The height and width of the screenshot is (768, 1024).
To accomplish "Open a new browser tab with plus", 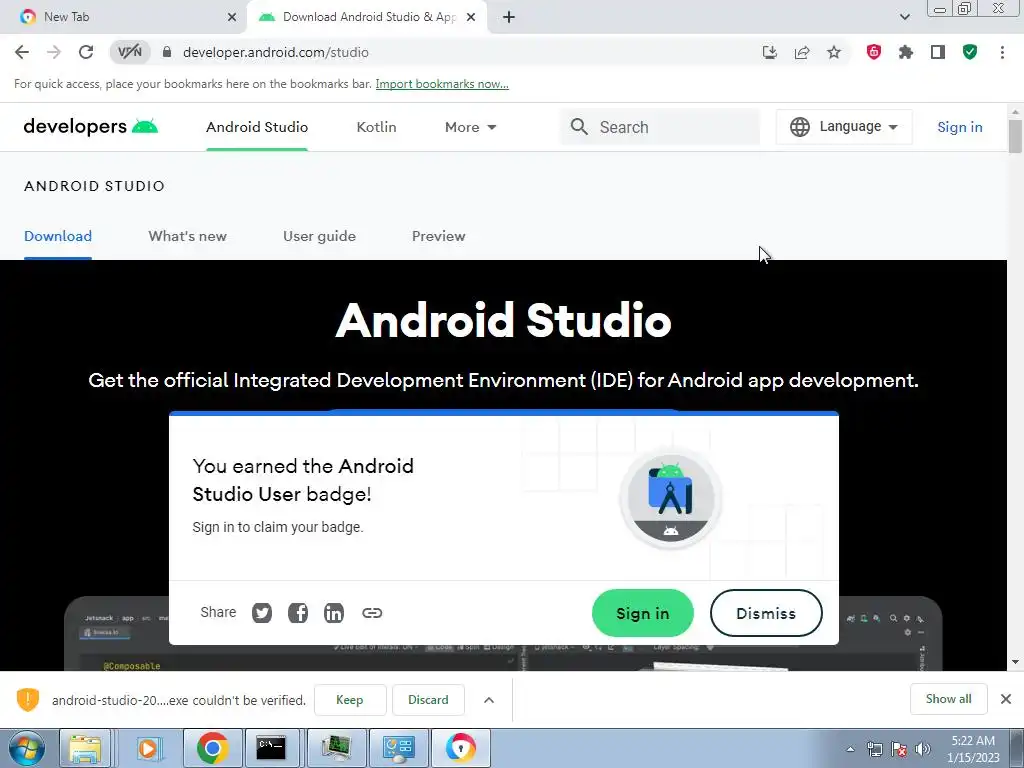I will 509,17.
